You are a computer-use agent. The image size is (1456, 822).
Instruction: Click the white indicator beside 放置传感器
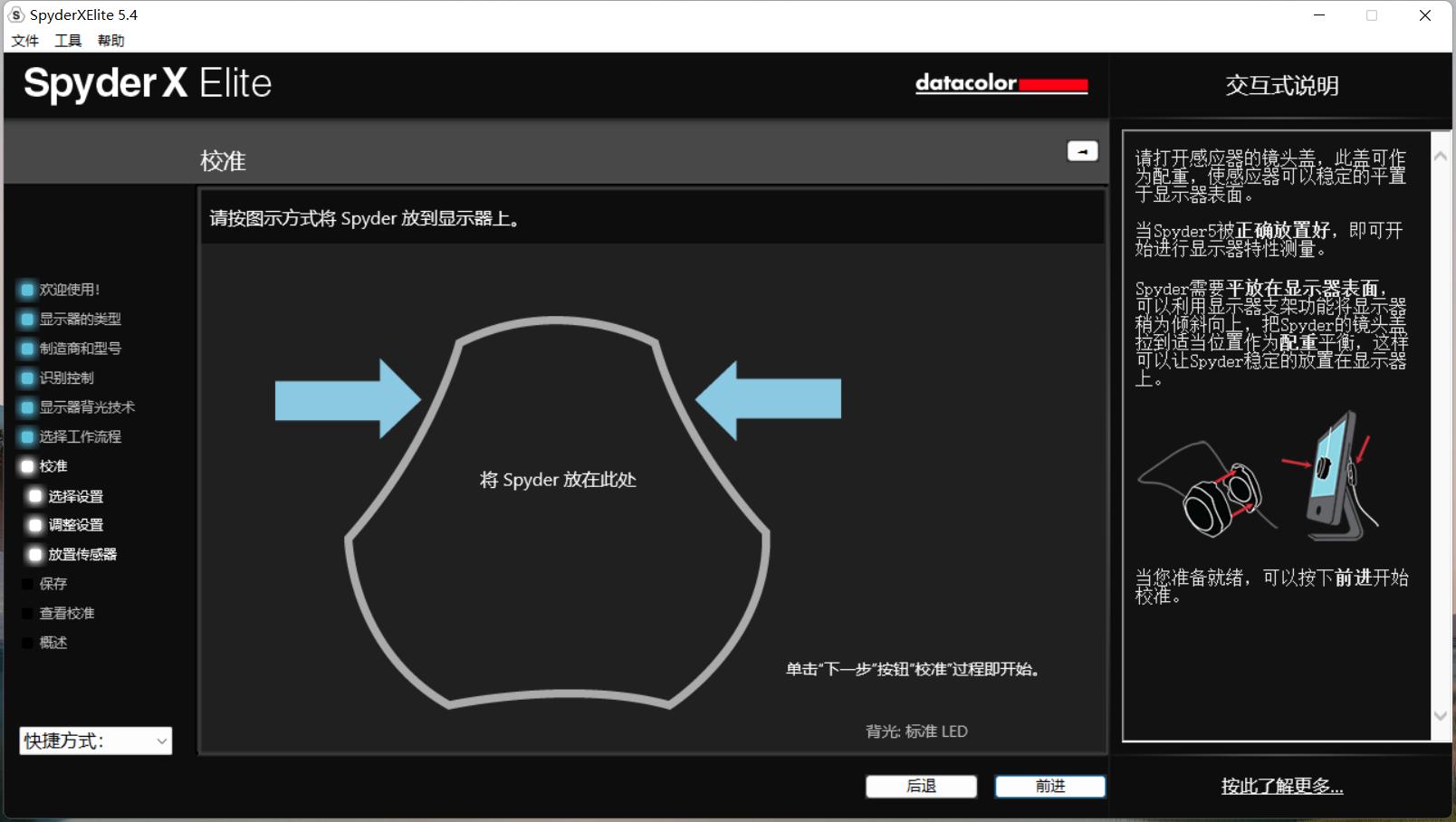point(35,554)
